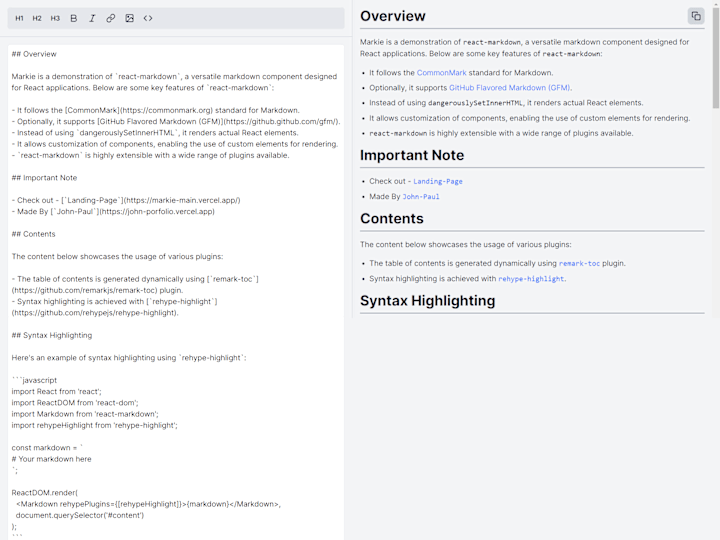Click the '- Made By [`John-Paul`]' editor line

click(113, 212)
